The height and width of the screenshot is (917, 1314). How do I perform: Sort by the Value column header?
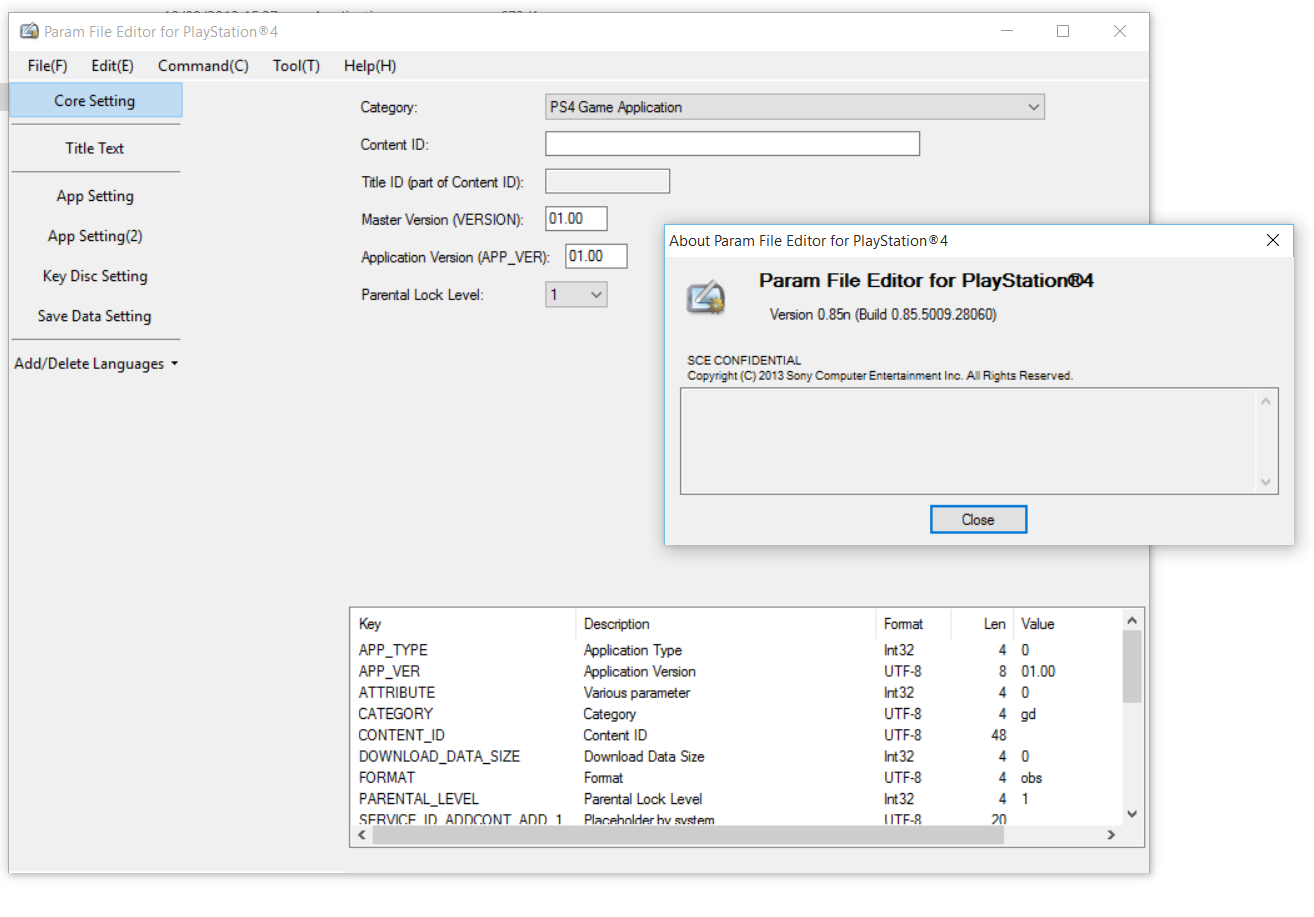click(x=1067, y=624)
